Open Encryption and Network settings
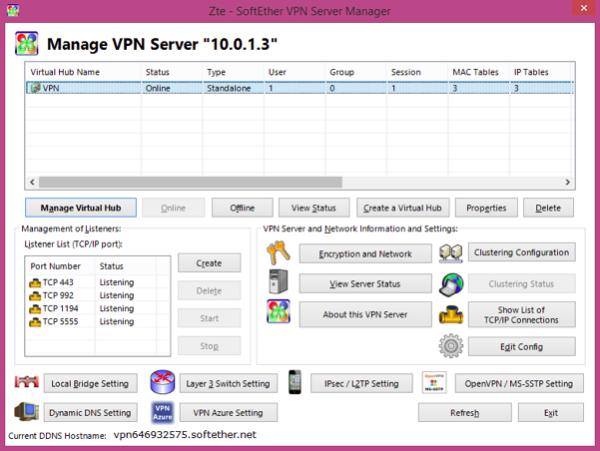 [x=365, y=254]
